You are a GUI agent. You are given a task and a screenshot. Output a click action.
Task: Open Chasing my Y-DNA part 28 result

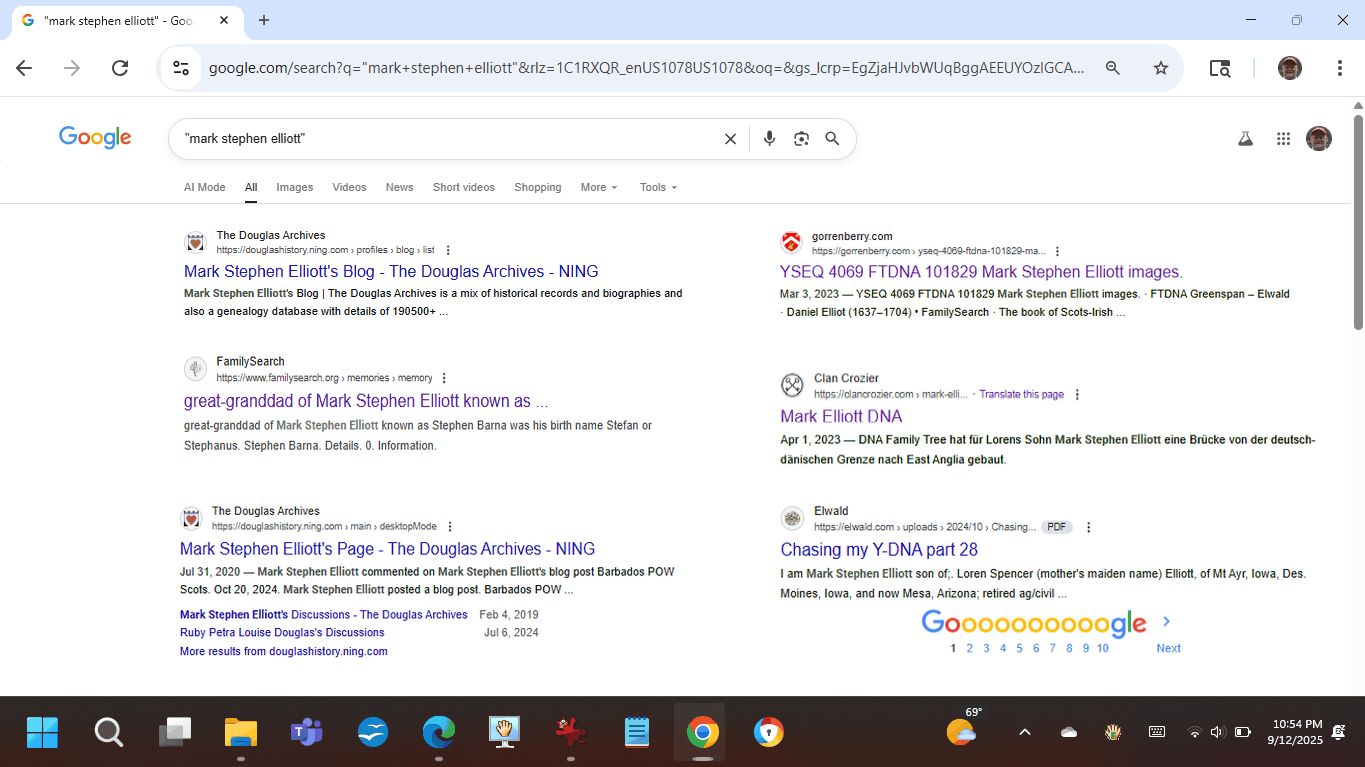point(878,549)
